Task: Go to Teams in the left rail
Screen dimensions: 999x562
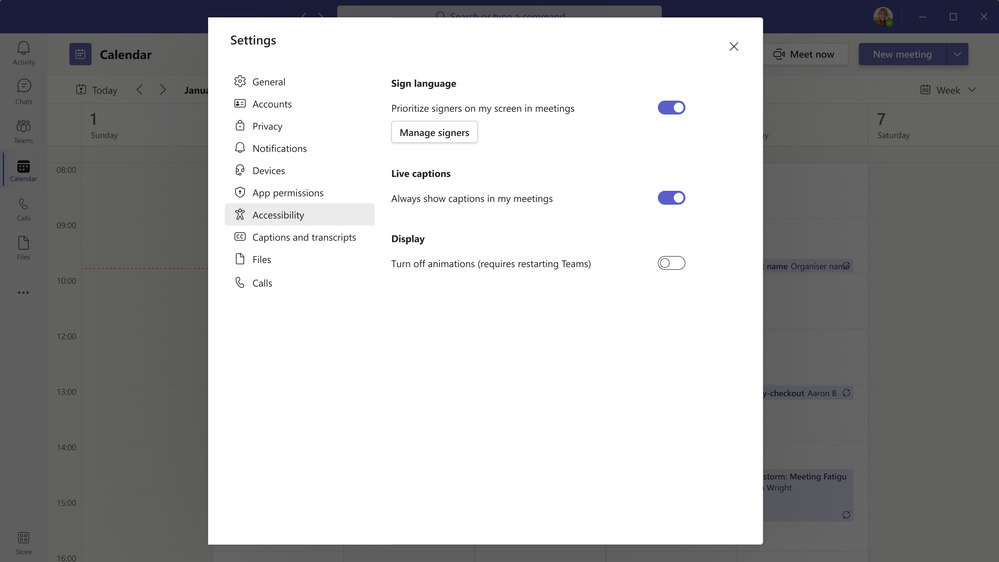Action: coord(24,131)
